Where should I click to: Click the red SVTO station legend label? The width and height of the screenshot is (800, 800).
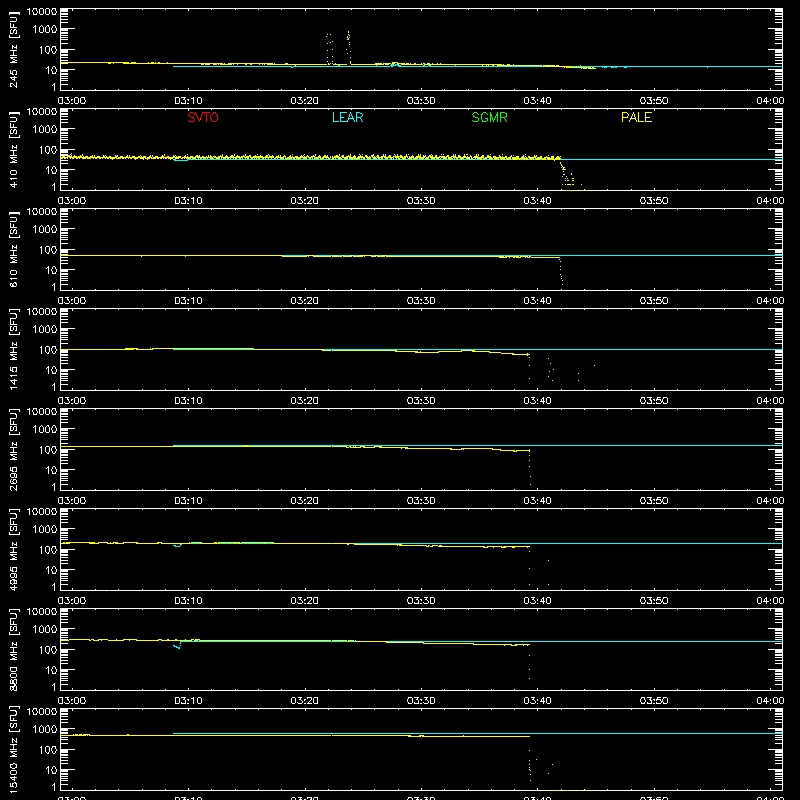[x=203, y=117]
